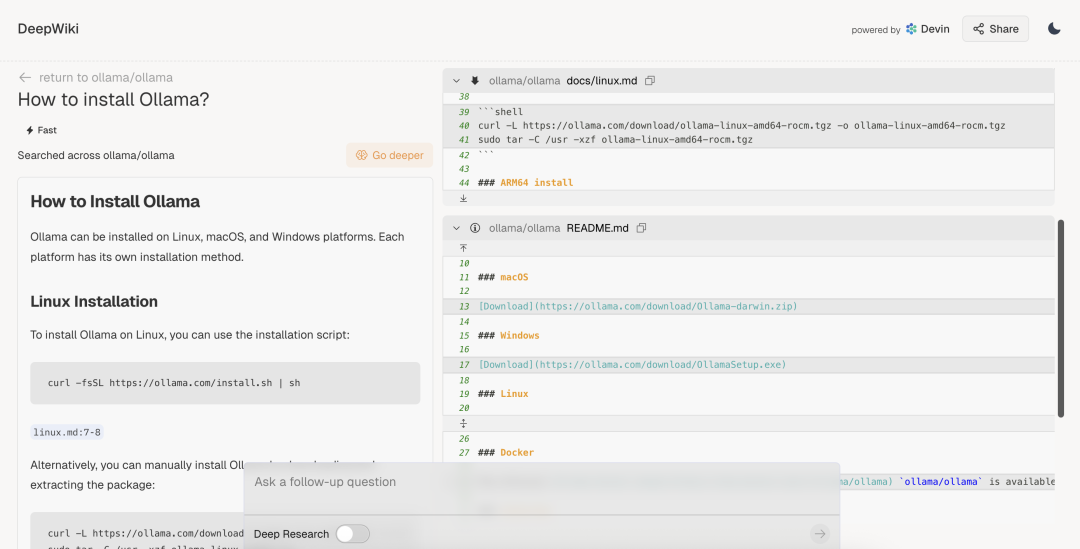Viewport: 1080px width, 549px height.
Task: Click the Fast mode lightning label
Action: (41, 130)
